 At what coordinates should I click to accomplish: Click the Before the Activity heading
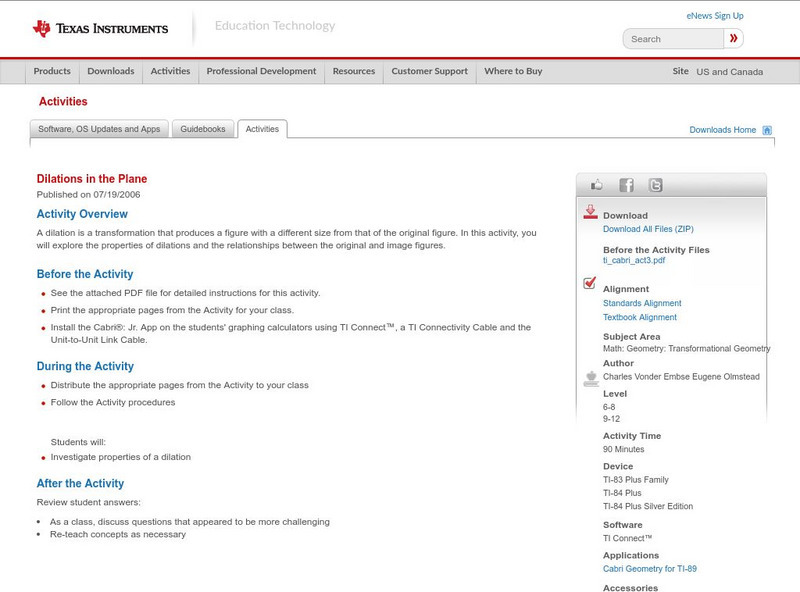pos(85,275)
